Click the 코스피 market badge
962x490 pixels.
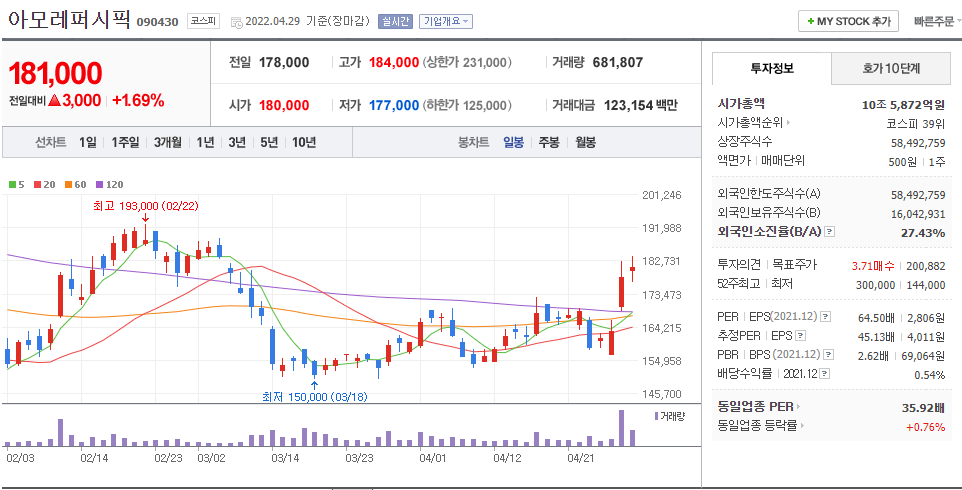click(203, 21)
